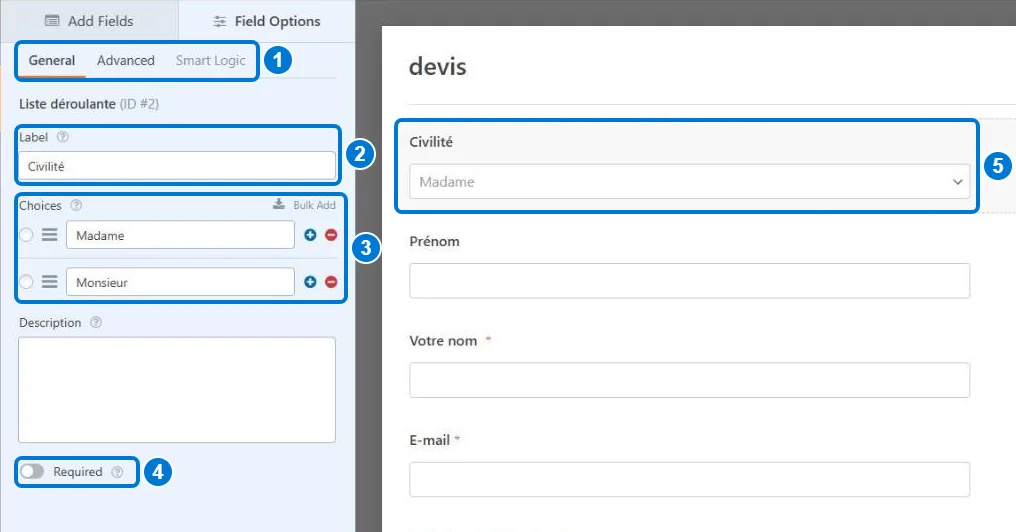Image resolution: width=1016 pixels, height=532 pixels.
Task: Click the Bulk Add download icon
Action: click(x=279, y=204)
